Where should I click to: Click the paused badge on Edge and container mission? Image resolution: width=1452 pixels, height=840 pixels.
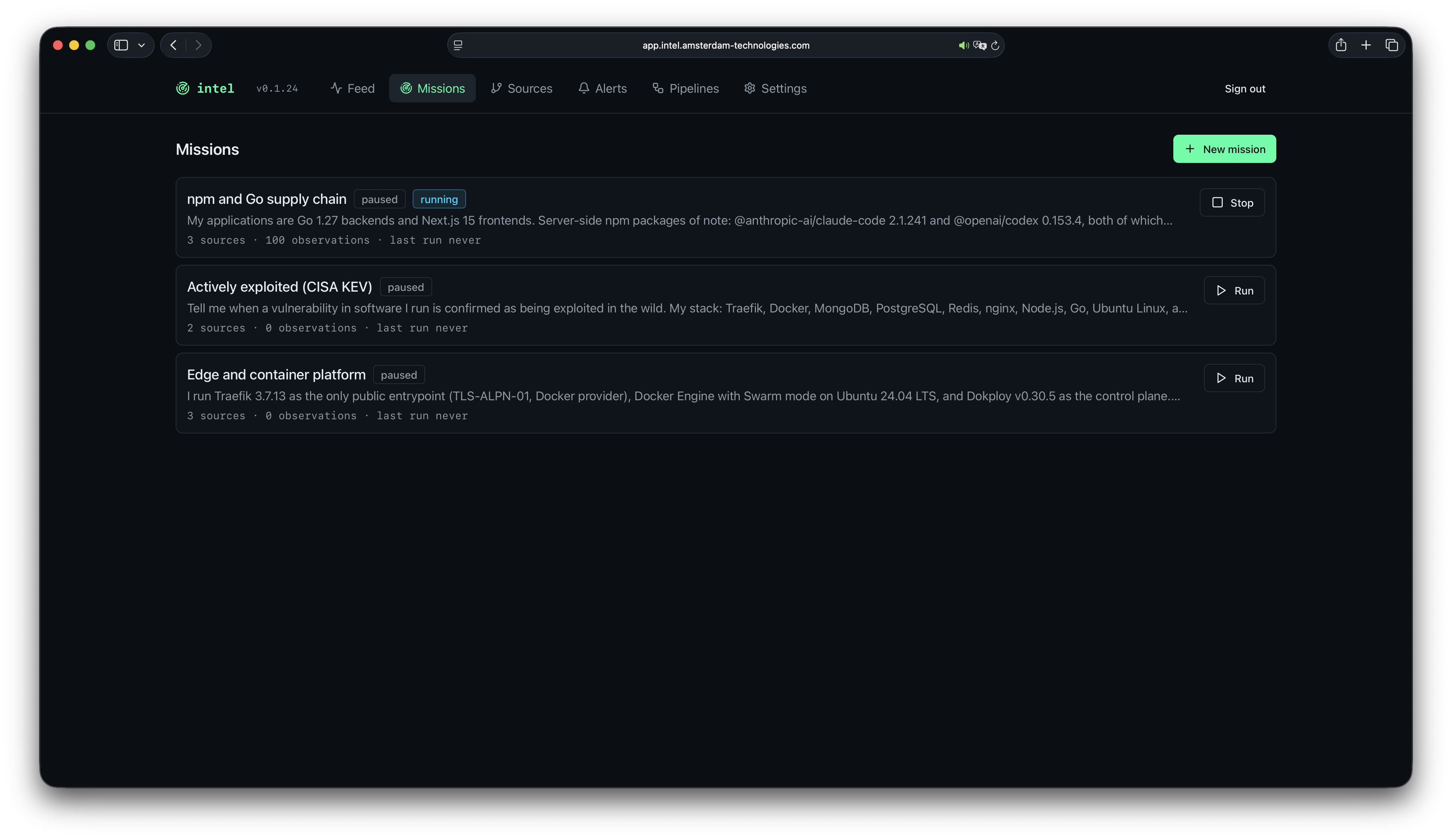399,375
